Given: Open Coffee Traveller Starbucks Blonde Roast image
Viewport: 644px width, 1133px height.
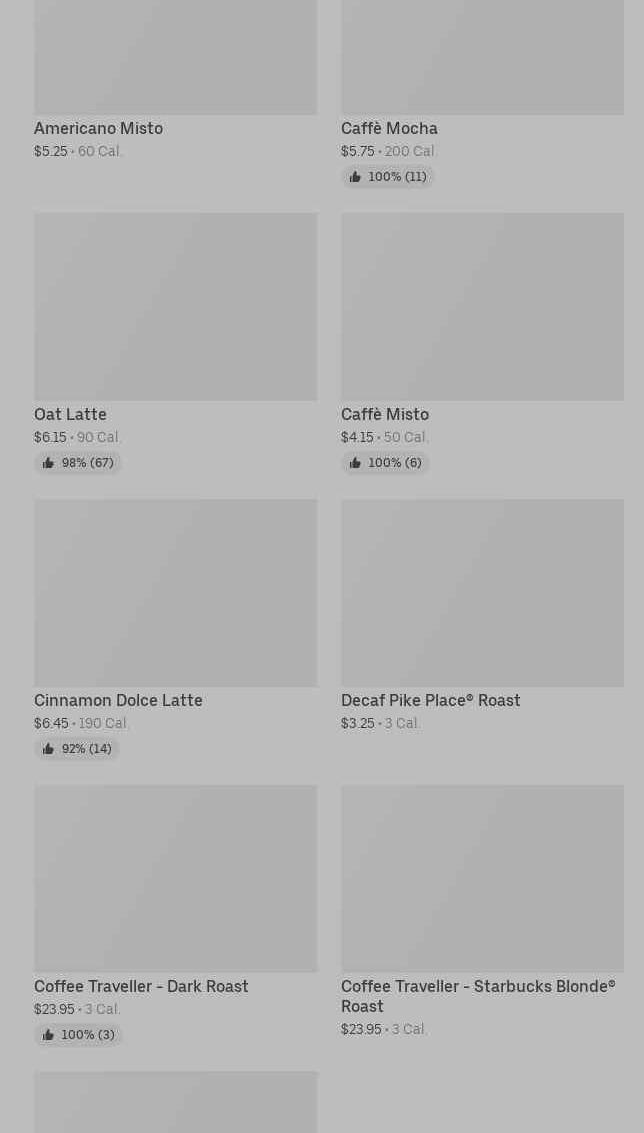Looking at the screenshot, I should tap(482, 878).
